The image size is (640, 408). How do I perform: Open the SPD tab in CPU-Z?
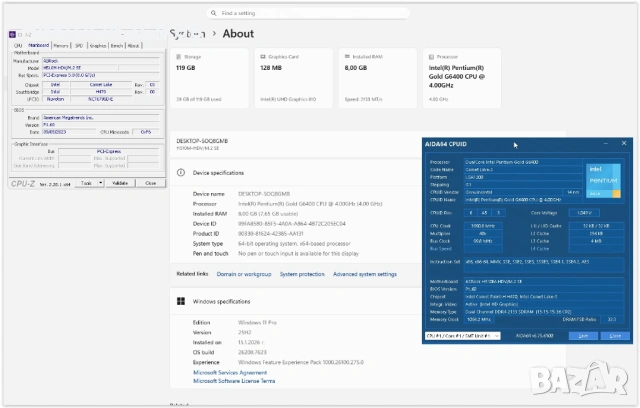tap(79, 46)
